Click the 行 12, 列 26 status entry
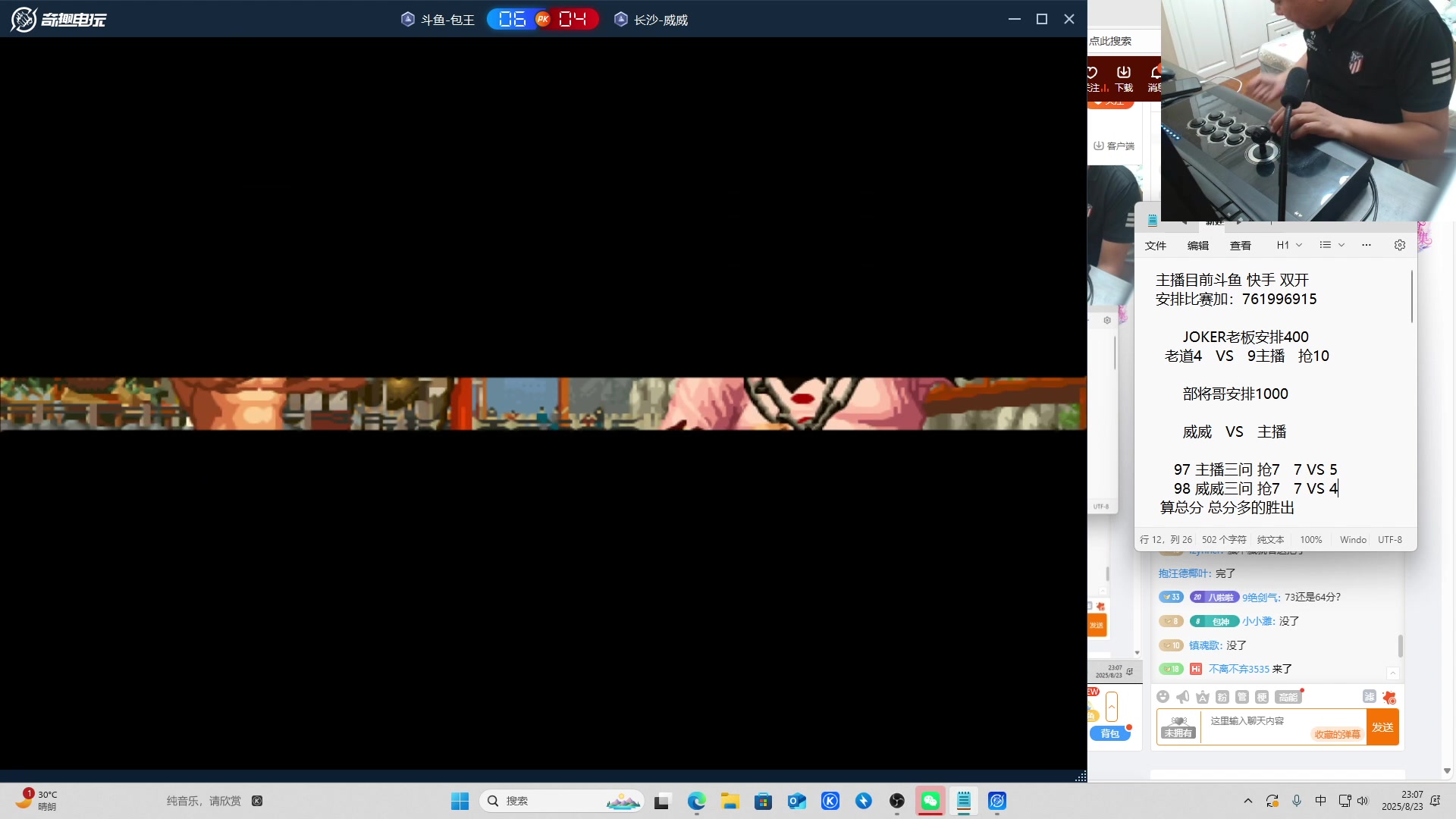The image size is (1456, 819). 1166,540
